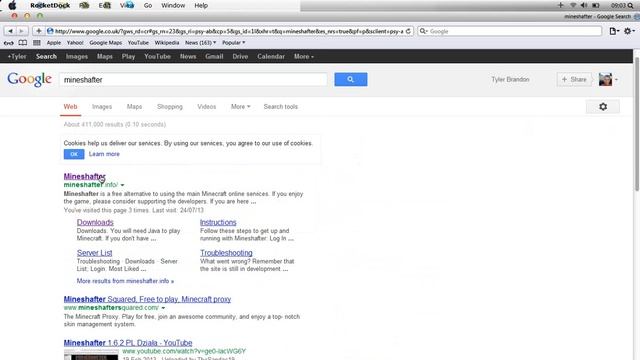Image resolution: width=640 pixels, height=360 pixels.
Task: Expand the Popular bookmarks dropdown
Action: [233, 42]
